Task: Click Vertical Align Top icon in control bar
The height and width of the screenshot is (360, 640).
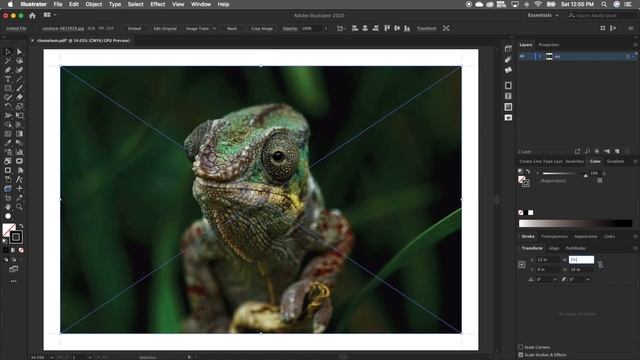Action: (x=387, y=28)
